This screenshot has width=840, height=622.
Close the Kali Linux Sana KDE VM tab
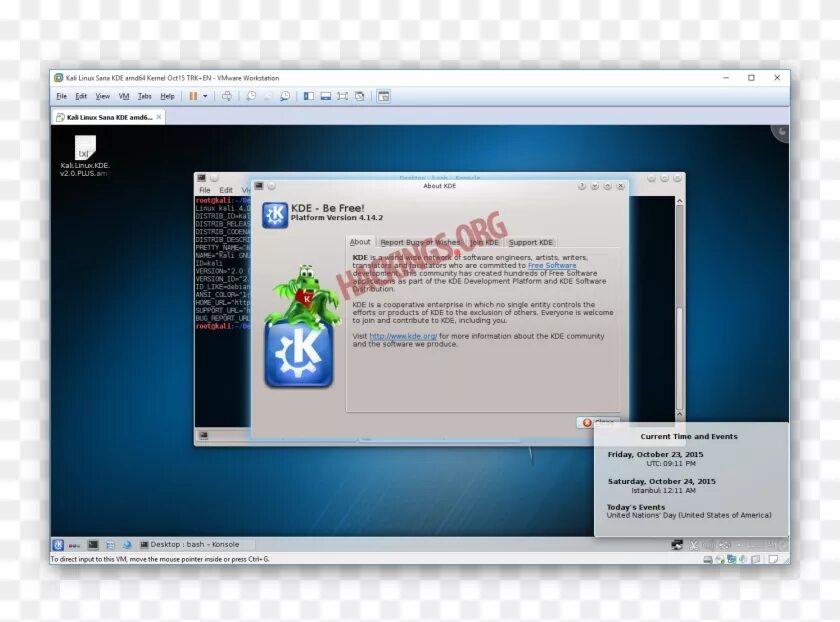[x=159, y=117]
